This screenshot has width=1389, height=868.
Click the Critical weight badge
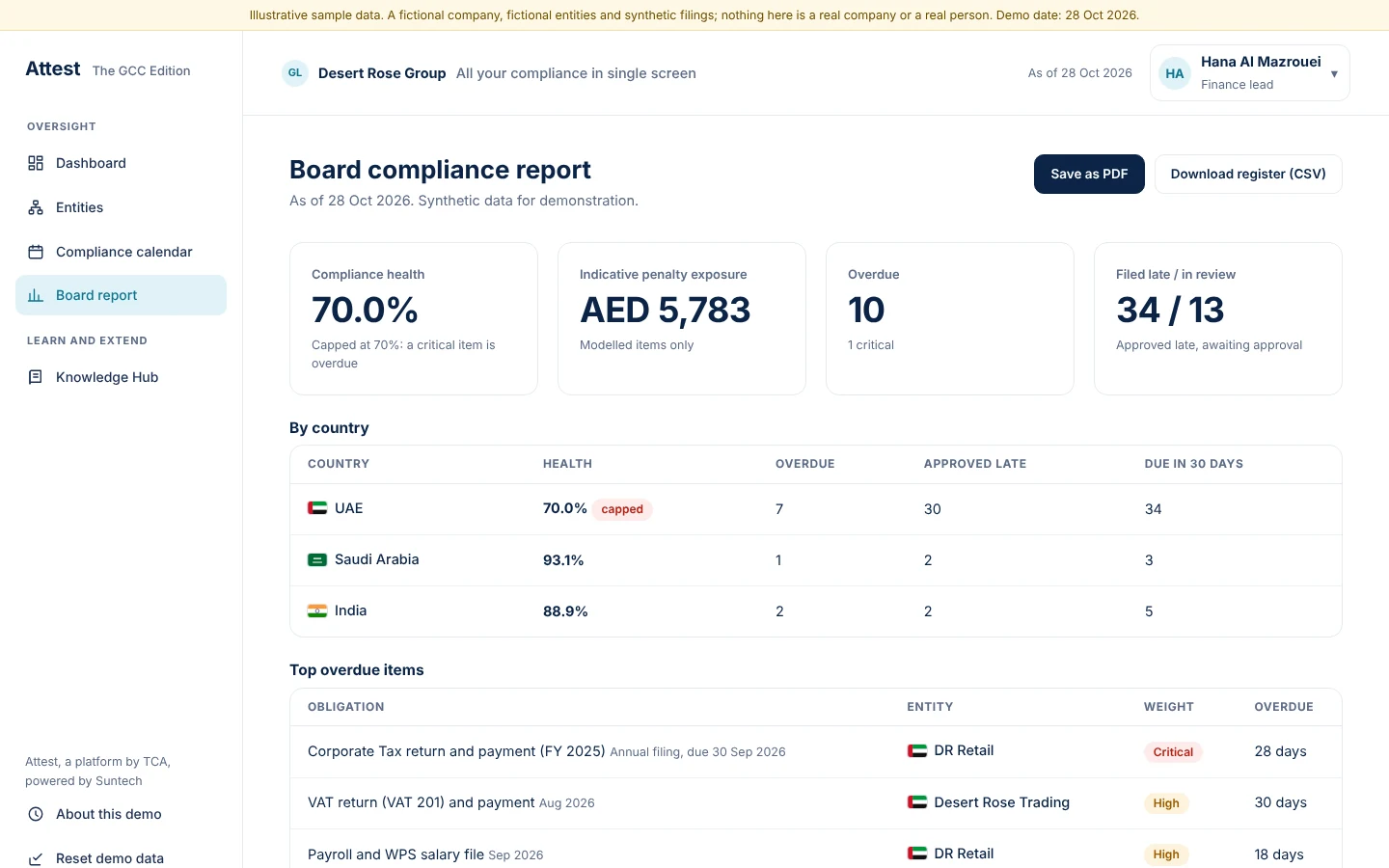point(1173,752)
